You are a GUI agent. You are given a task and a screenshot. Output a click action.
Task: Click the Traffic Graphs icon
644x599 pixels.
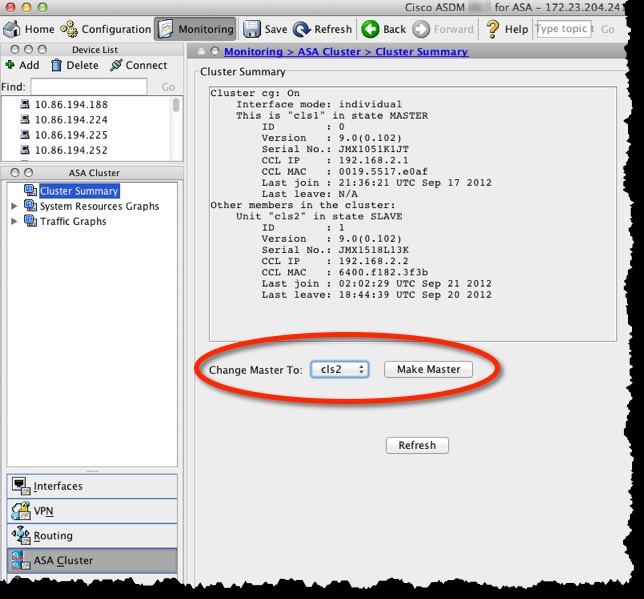[x=30, y=221]
